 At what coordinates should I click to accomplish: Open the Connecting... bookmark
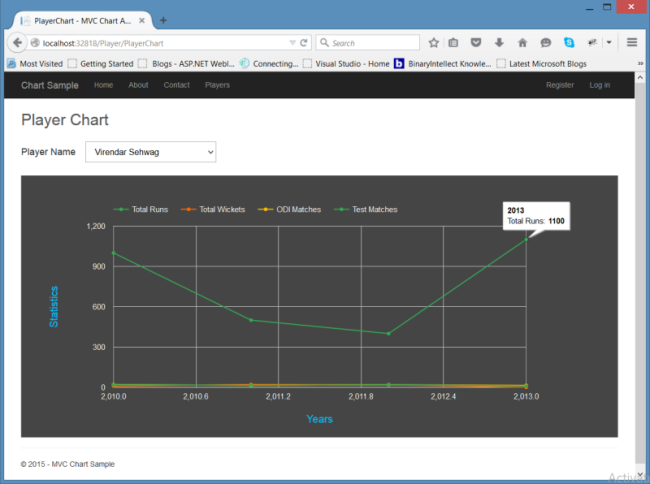[x=269, y=64]
